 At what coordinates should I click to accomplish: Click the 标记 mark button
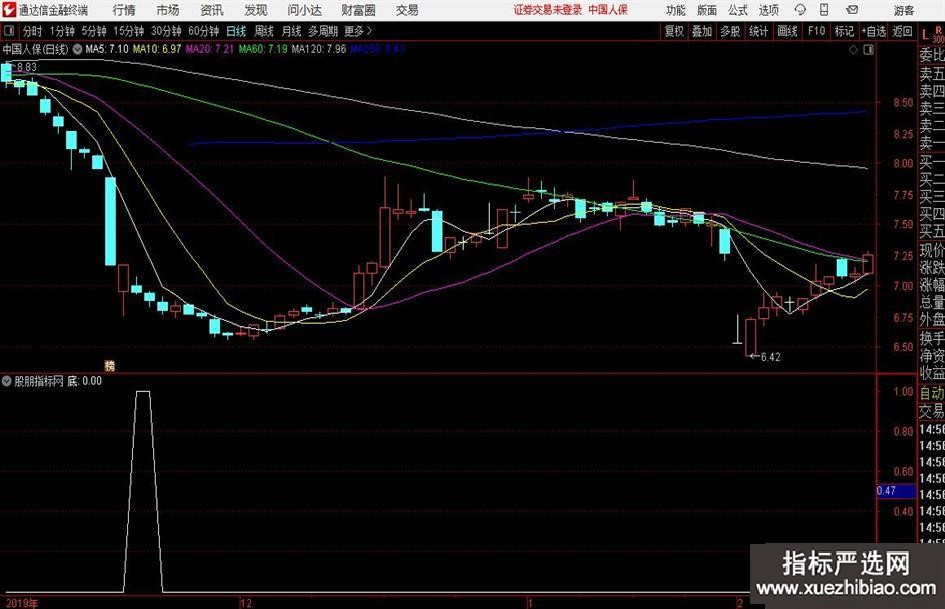(x=844, y=31)
